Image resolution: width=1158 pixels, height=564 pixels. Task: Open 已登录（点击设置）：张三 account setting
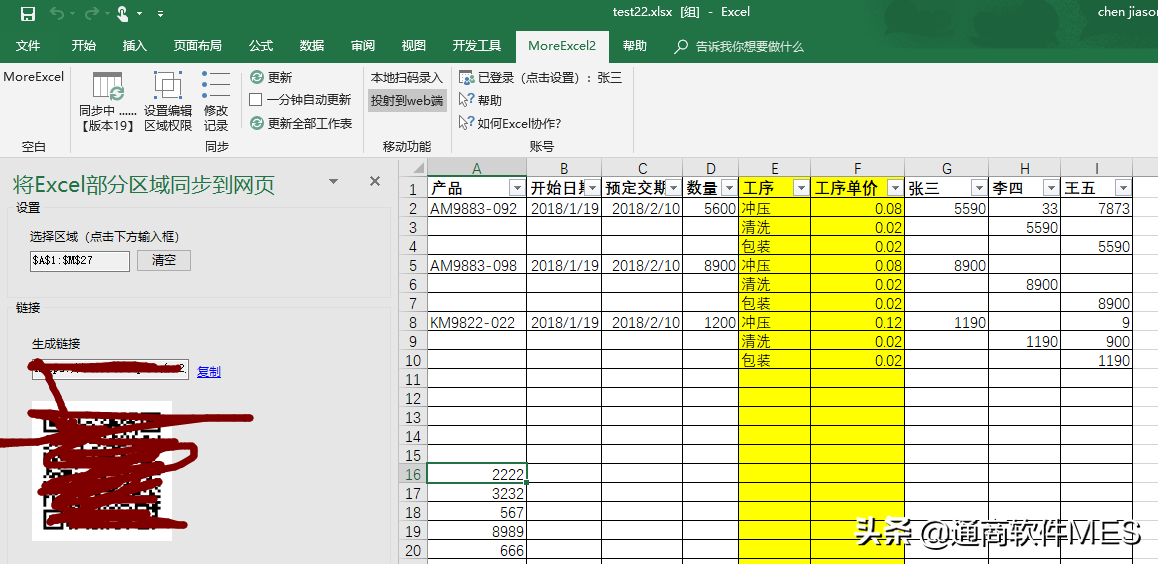(x=541, y=78)
